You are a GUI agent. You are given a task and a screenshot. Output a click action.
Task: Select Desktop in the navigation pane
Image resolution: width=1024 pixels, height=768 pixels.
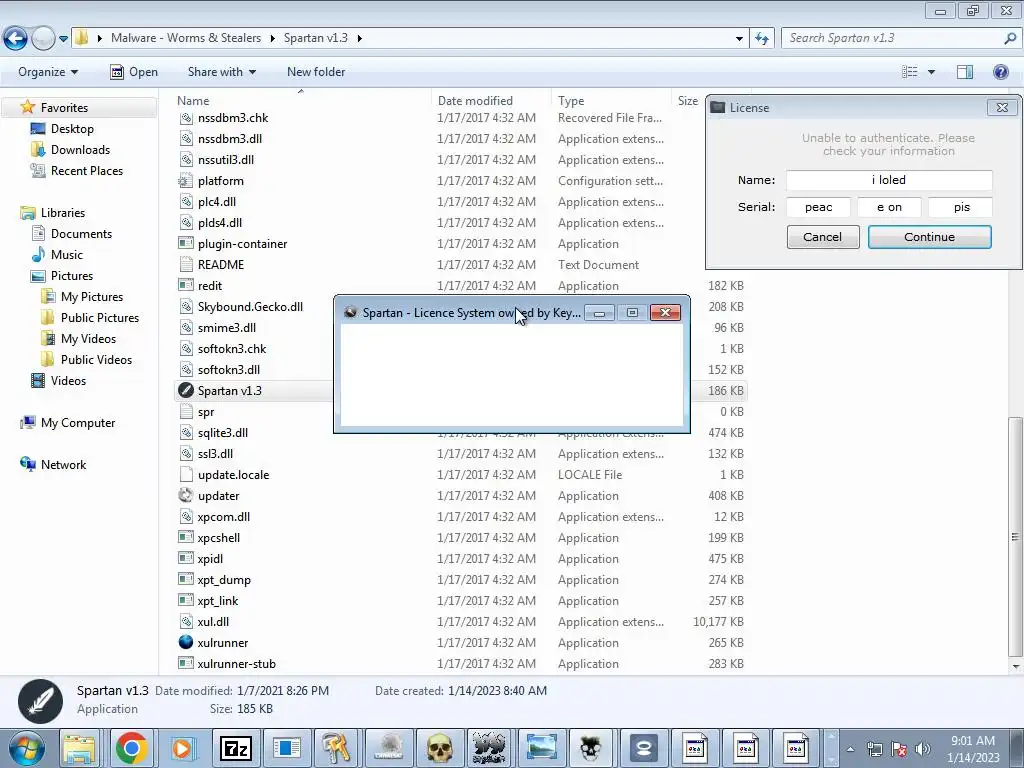click(72, 129)
